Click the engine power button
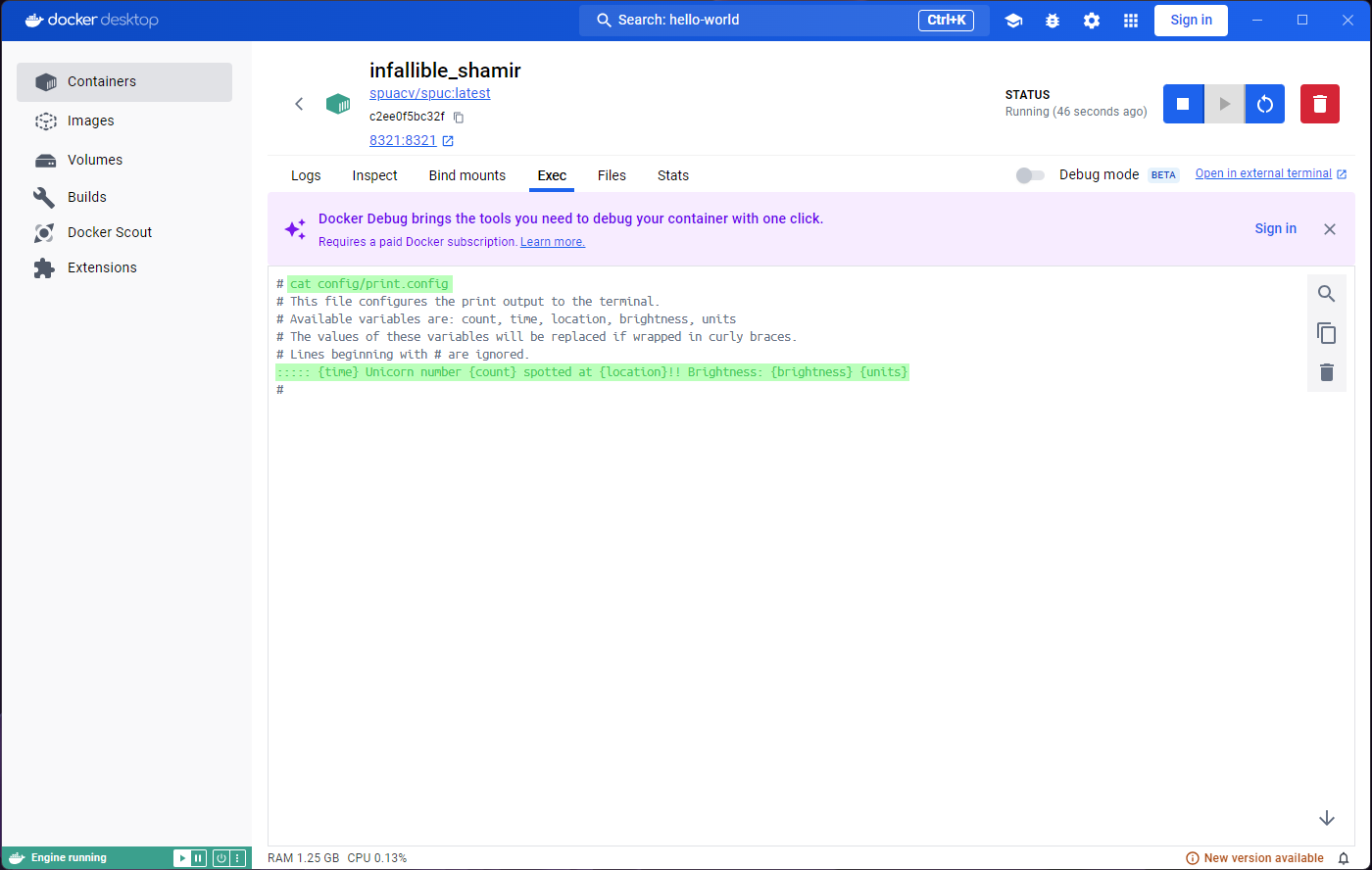1372x870 pixels. coord(221,858)
